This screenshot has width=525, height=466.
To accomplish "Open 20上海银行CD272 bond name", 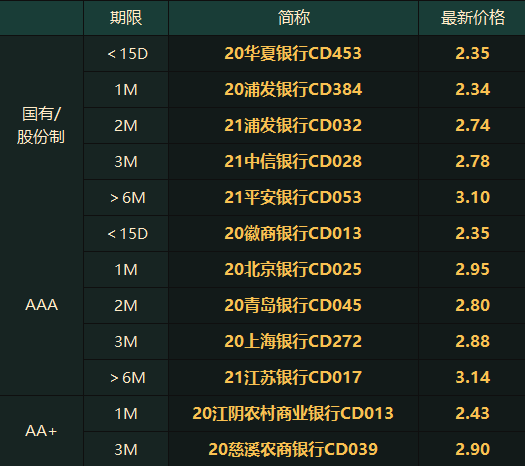I will (x=293, y=341).
